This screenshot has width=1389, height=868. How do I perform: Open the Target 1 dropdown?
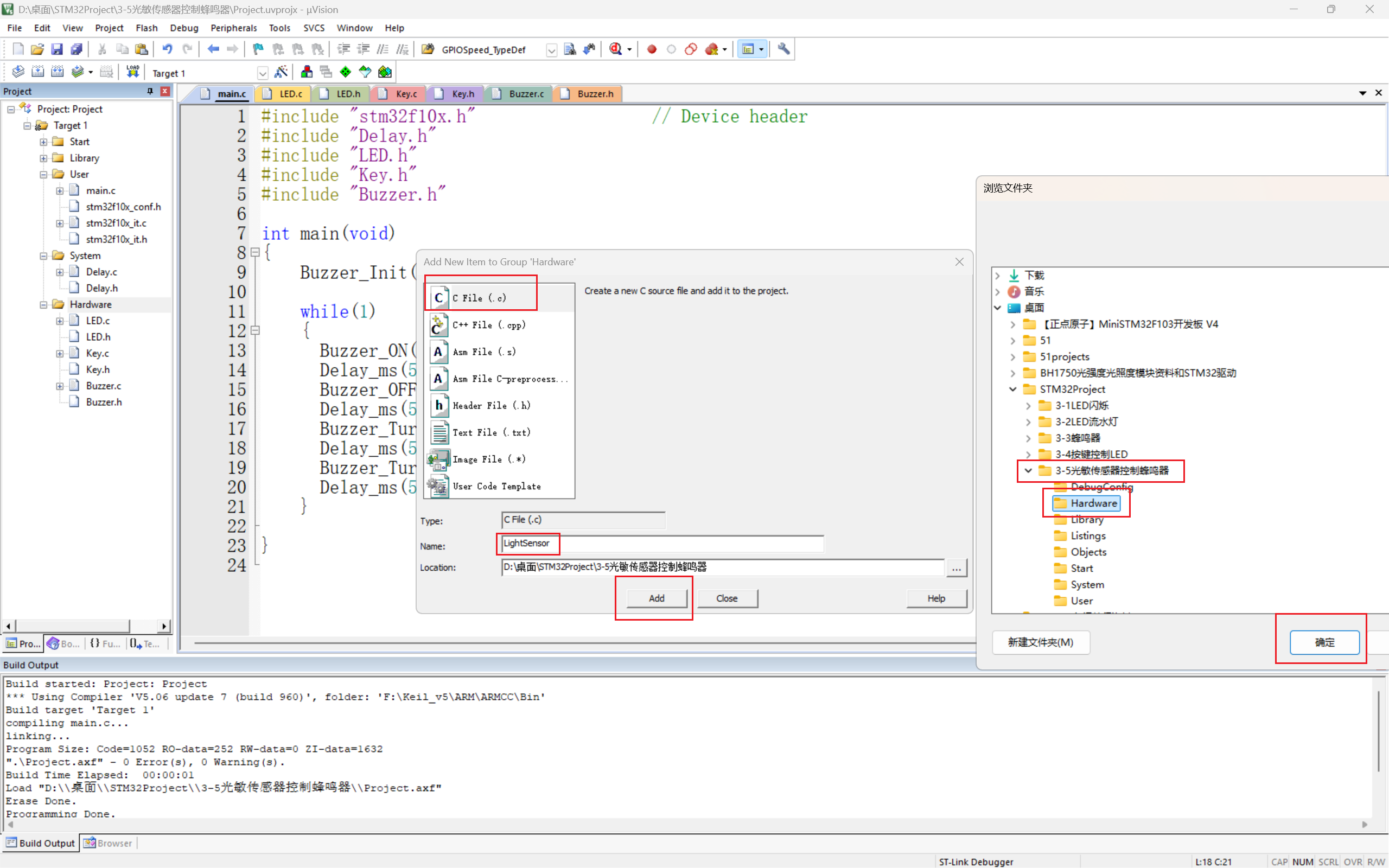click(x=262, y=73)
